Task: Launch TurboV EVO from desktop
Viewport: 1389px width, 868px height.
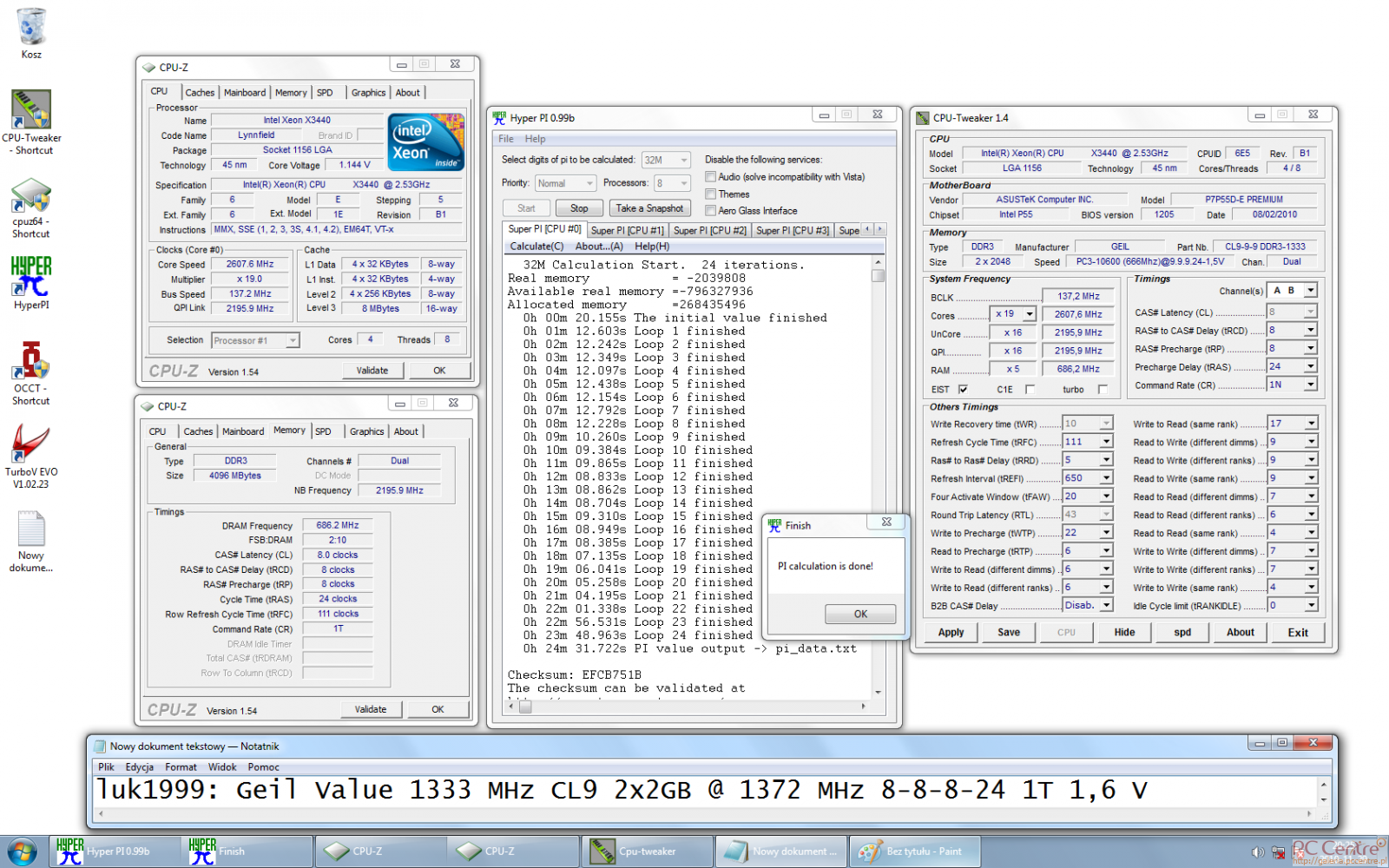Action: point(31,444)
